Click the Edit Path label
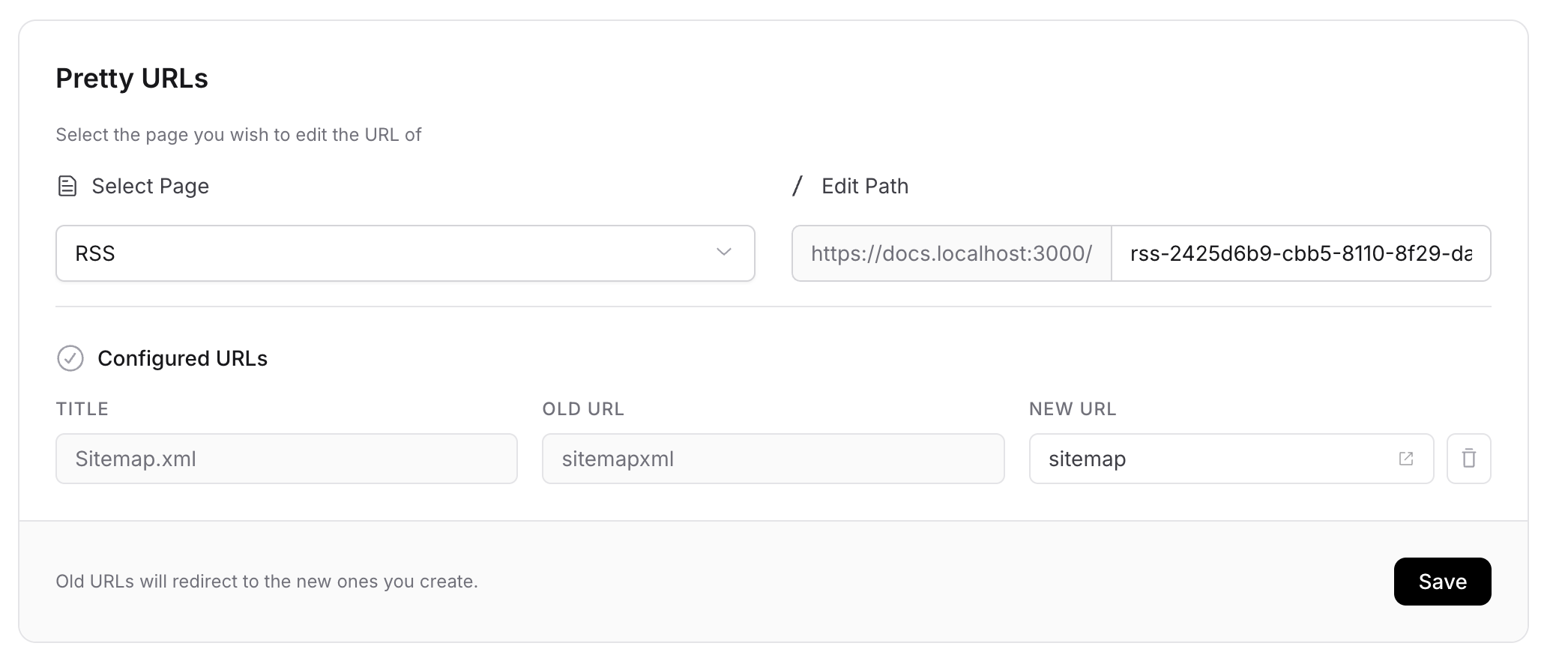 pyautogui.click(x=865, y=186)
